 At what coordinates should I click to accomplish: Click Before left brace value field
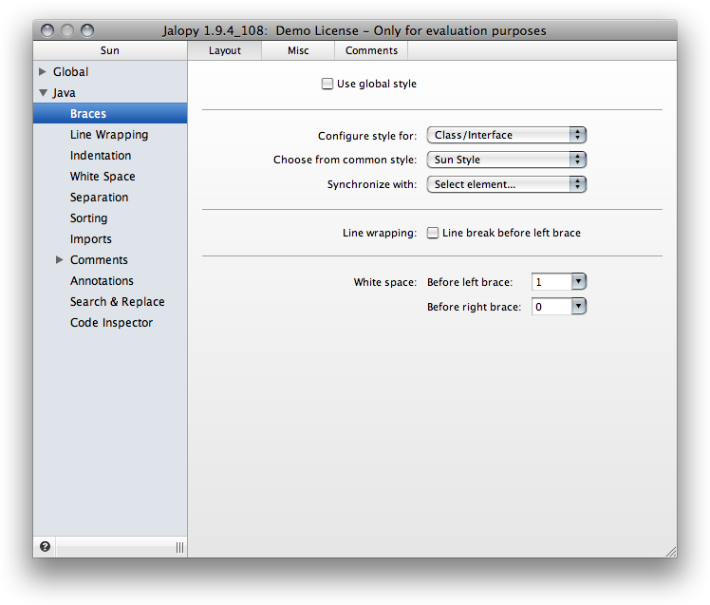tap(552, 282)
